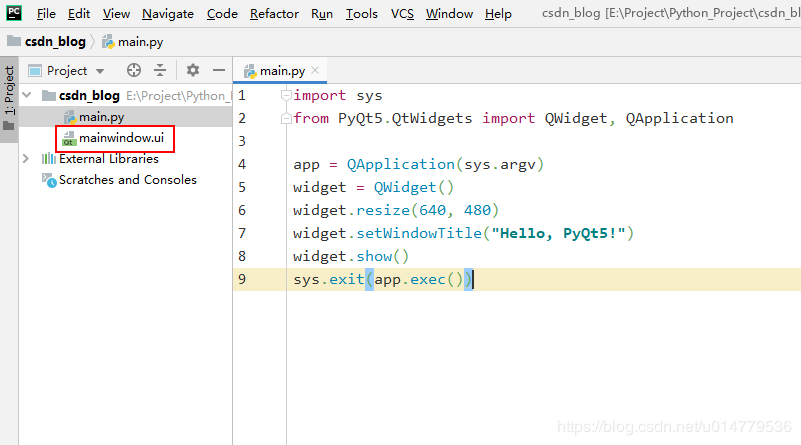The height and width of the screenshot is (445, 801).
Task: Expand the External Libraries node
Action: coord(27,159)
